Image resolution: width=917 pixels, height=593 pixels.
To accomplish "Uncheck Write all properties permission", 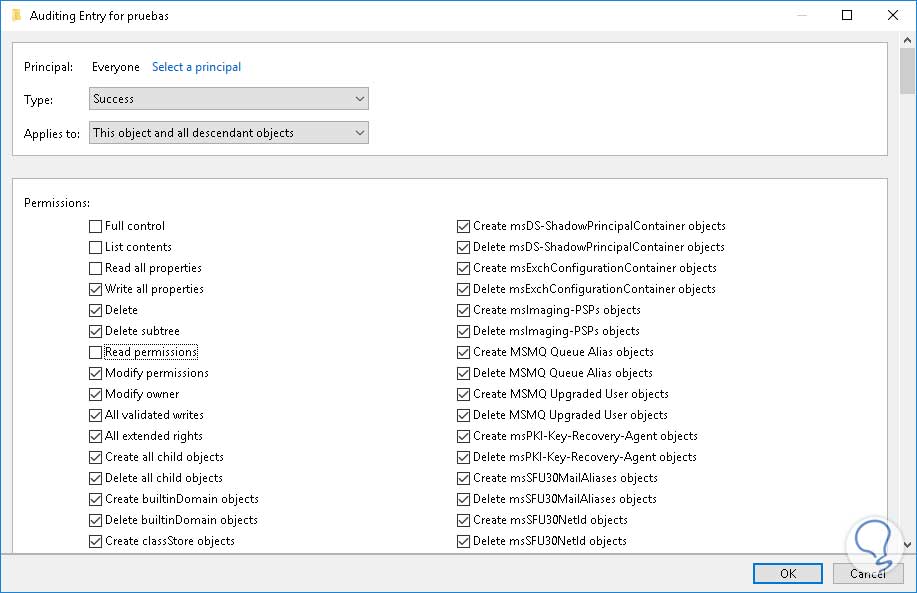I will [96, 289].
